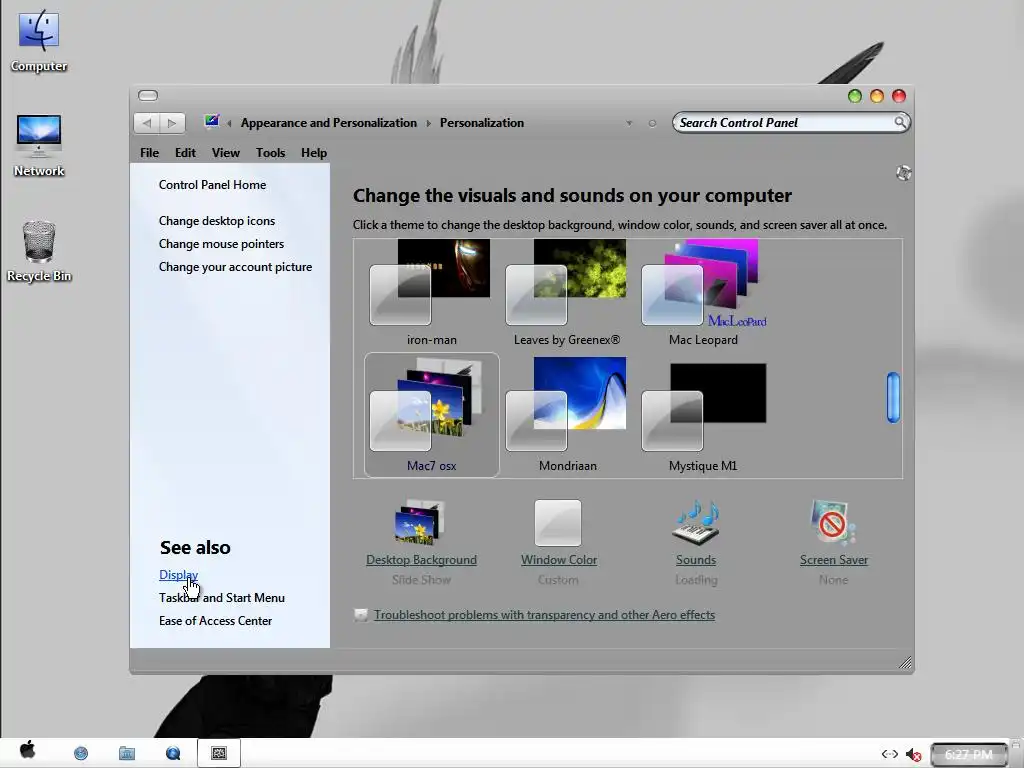Viewport: 1024px width, 768px height.
Task: Open Troubleshoot problems with transparency link
Action: pos(544,615)
